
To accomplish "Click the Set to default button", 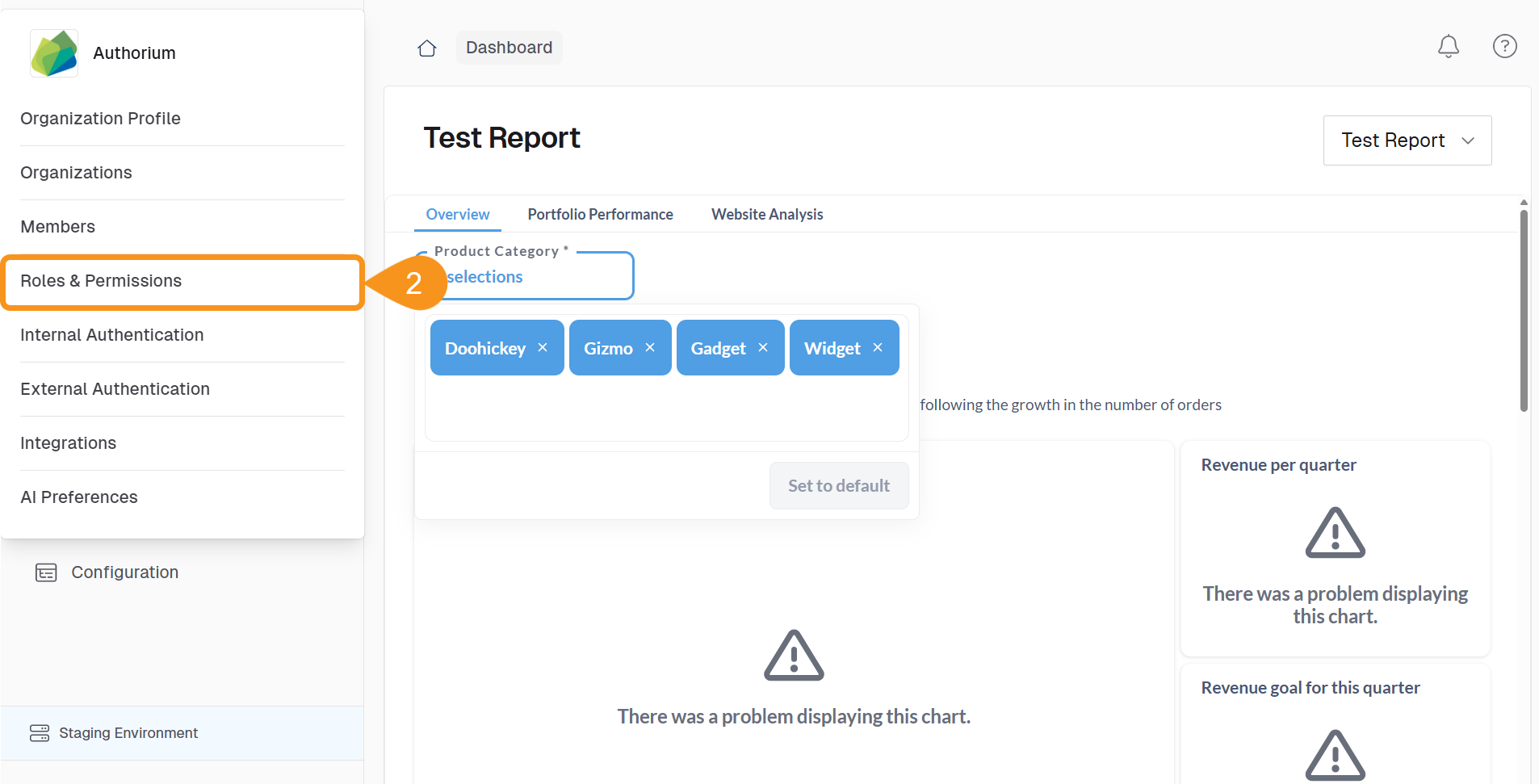I will tap(838, 485).
